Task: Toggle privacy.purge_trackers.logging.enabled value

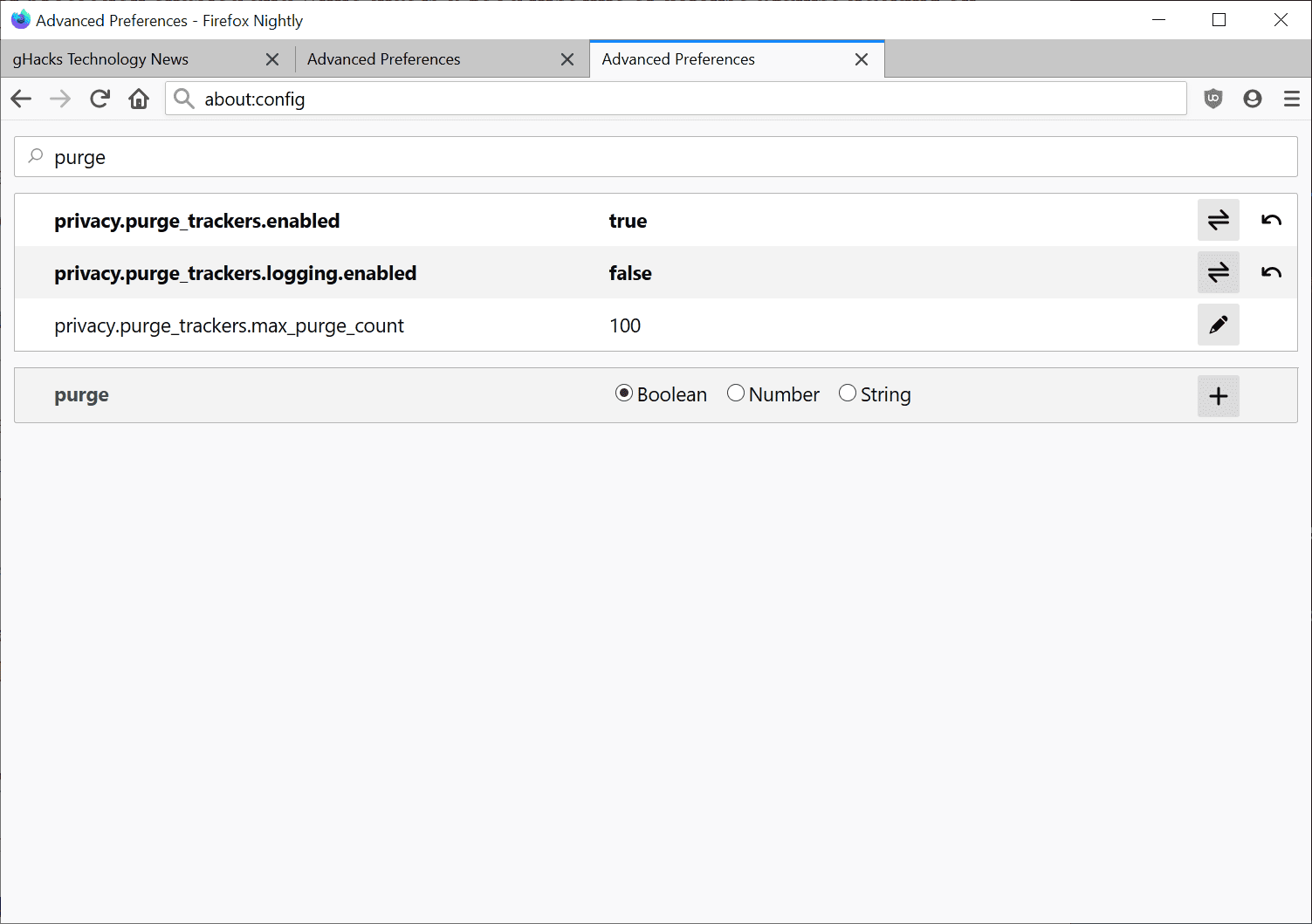Action: 1219,272
